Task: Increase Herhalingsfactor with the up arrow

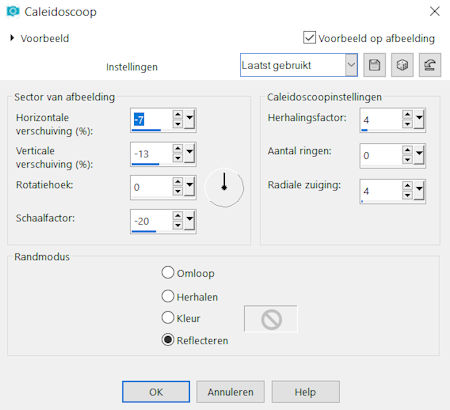Action: tap(407, 115)
